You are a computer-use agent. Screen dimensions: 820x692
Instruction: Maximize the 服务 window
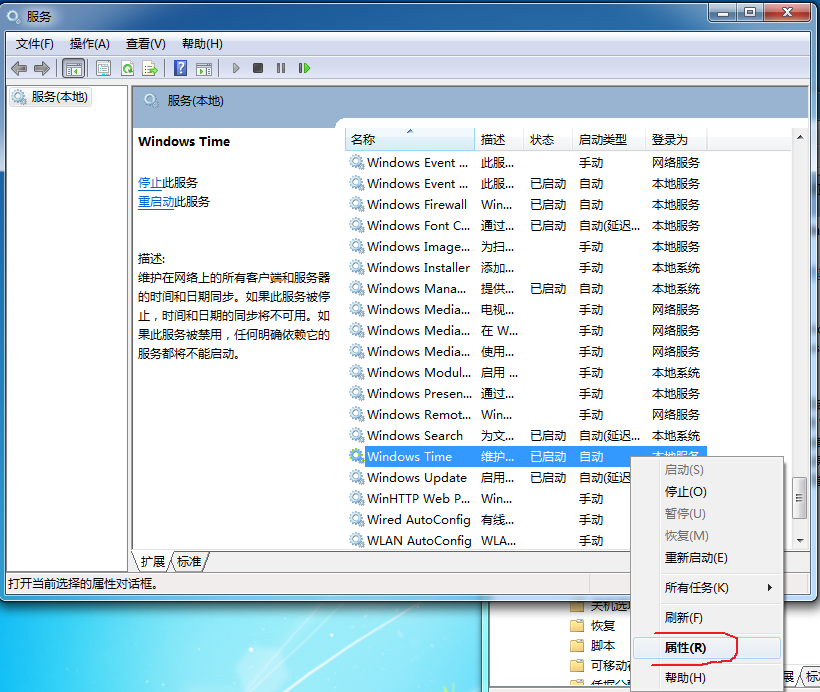click(x=750, y=12)
